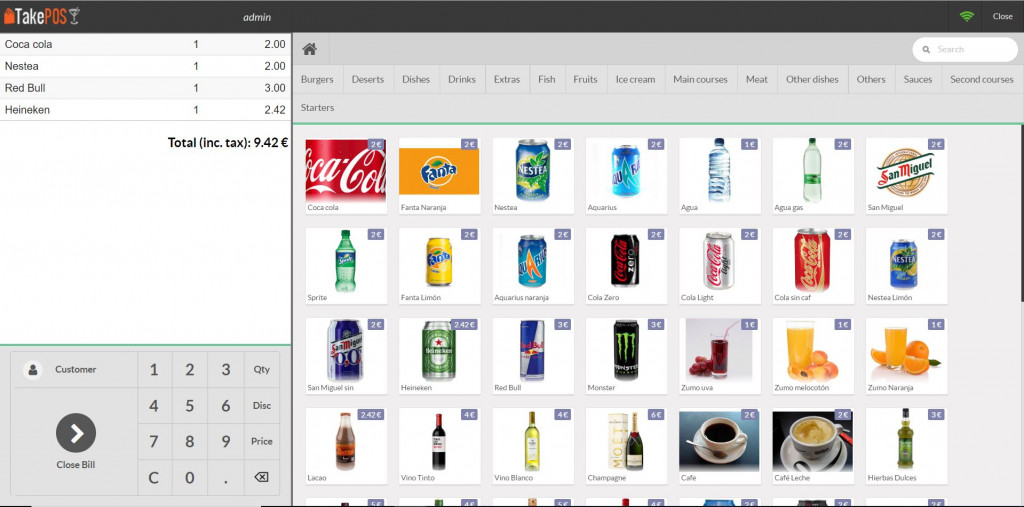Image resolution: width=1024 pixels, height=507 pixels.
Task: Select the Main courses category
Action: 700,79
